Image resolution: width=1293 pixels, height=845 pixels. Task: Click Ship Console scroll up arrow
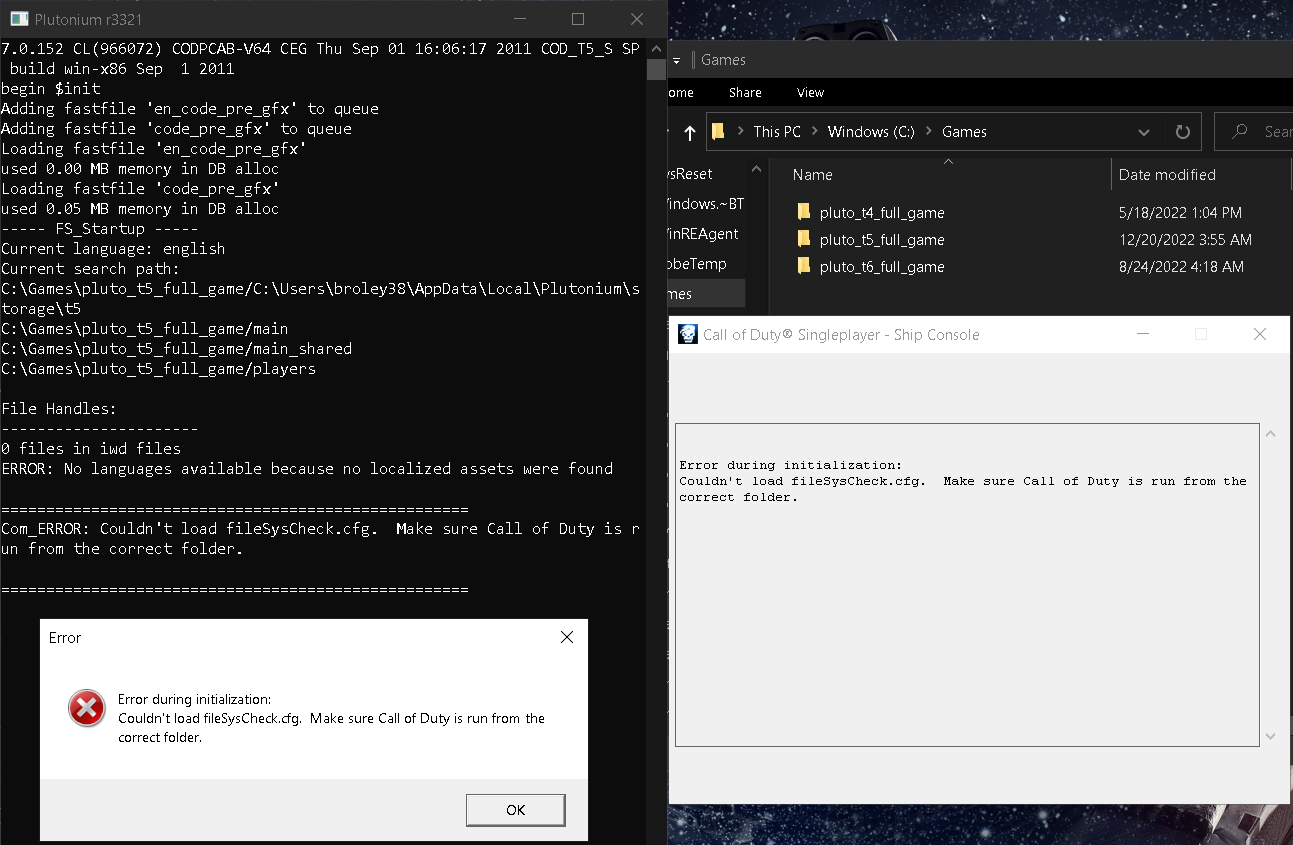click(x=1270, y=434)
